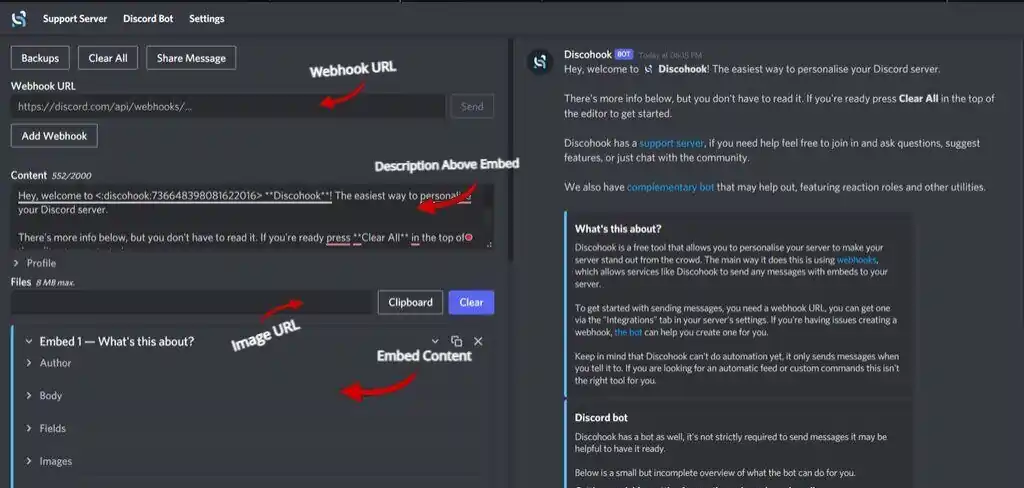Click into the Content text area
The width and height of the screenshot is (1024, 488).
[x=252, y=216]
